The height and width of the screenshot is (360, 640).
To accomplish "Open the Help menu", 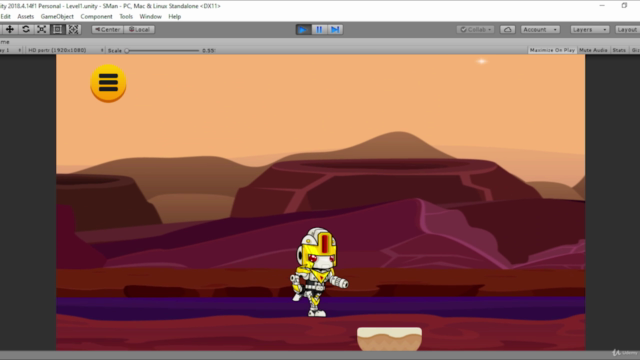I will point(174,16).
